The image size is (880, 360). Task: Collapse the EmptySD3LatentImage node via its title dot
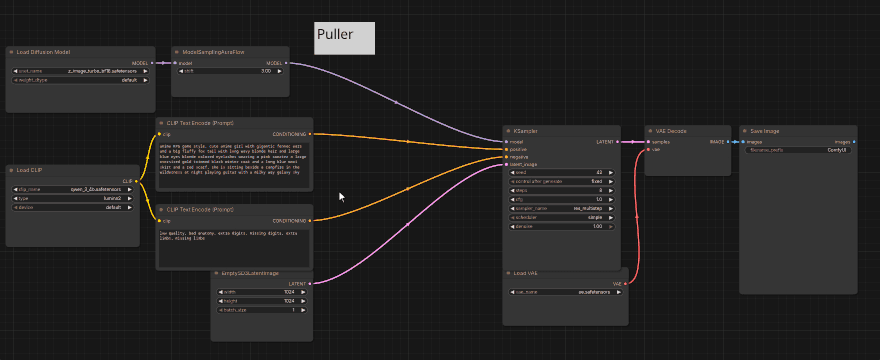pyautogui.click(x=216, y=274)
